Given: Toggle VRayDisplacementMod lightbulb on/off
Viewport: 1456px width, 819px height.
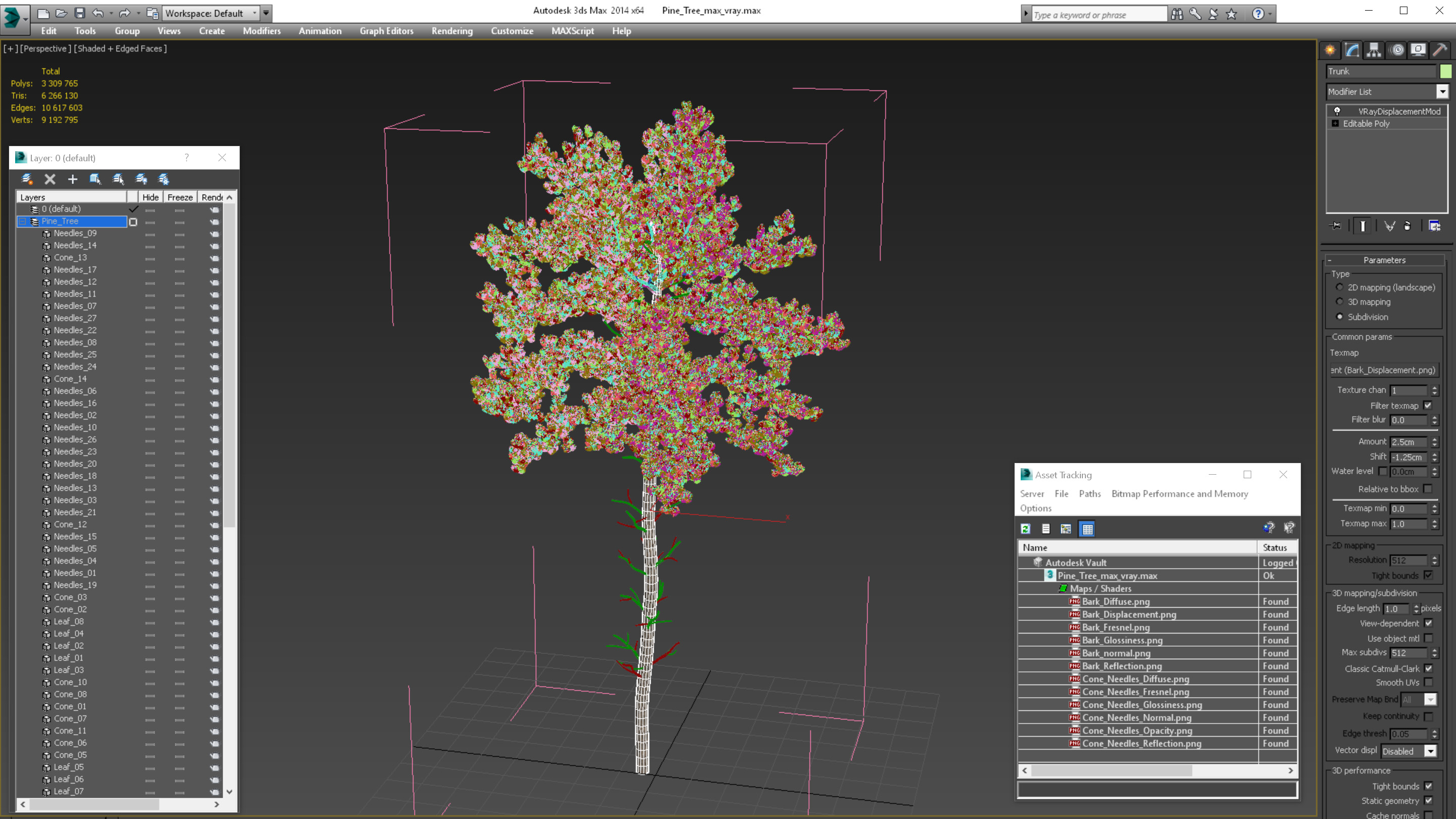Looking at the screenshot, I should click(x=1337, y=111).
